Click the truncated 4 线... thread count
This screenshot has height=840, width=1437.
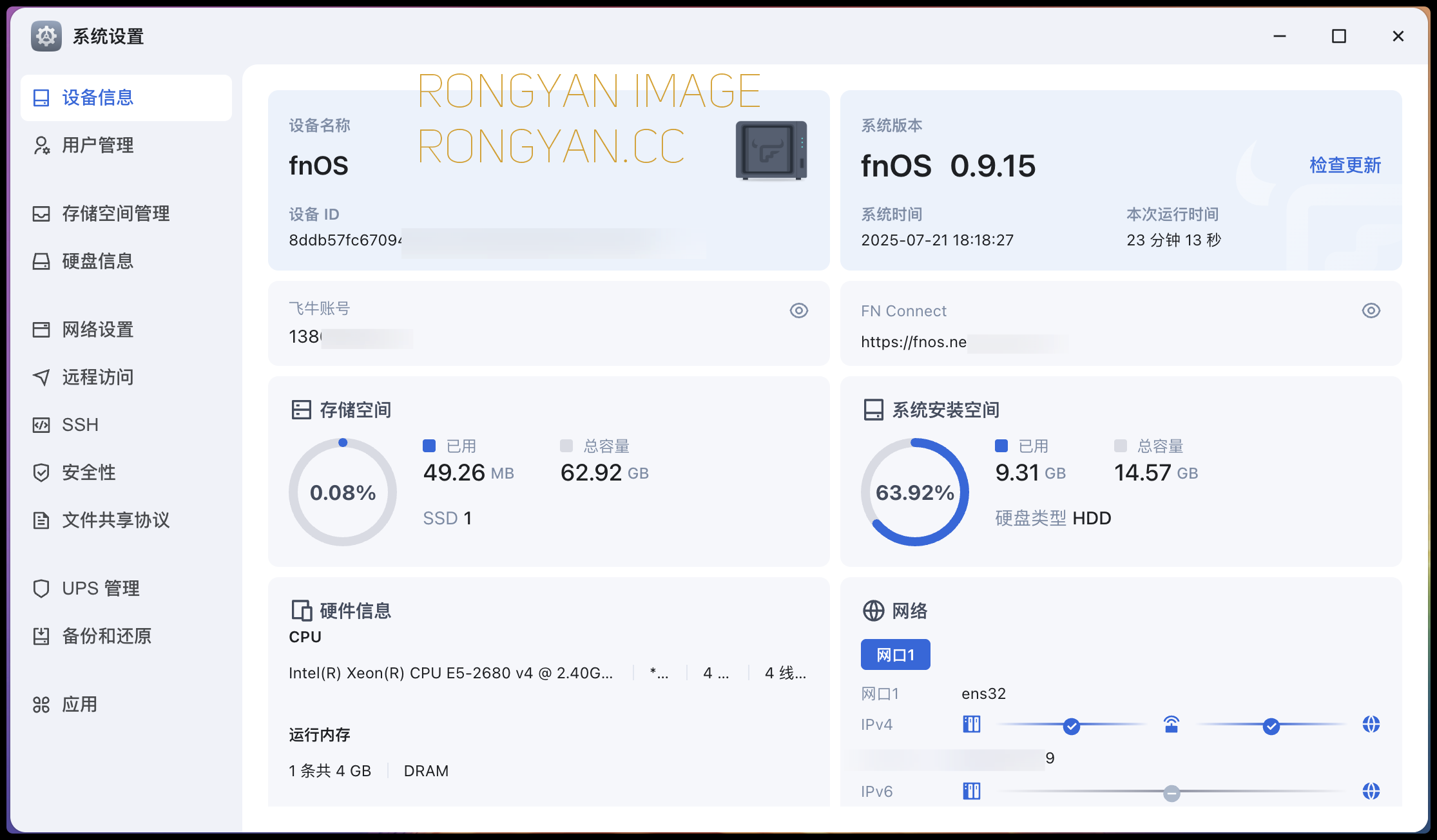pos(786,673)
